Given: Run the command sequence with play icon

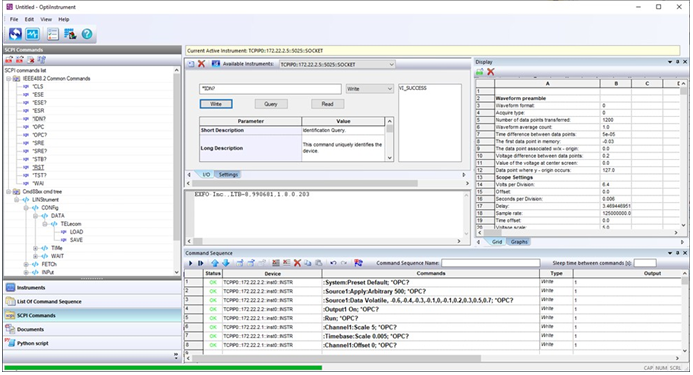Looking at the screenshot, I should click(x=190, y=263).
